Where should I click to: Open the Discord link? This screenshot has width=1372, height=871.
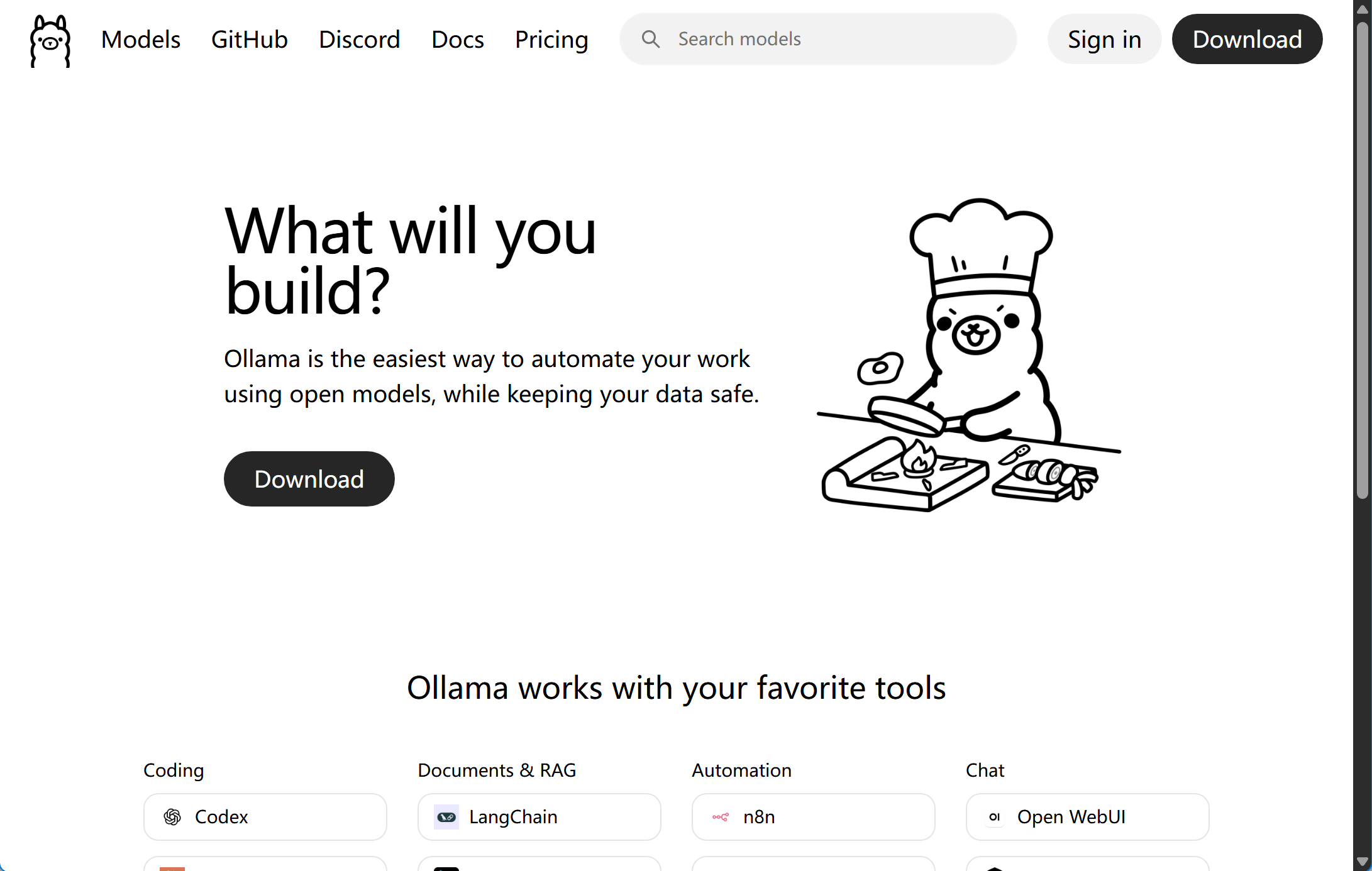click(360, 39)
